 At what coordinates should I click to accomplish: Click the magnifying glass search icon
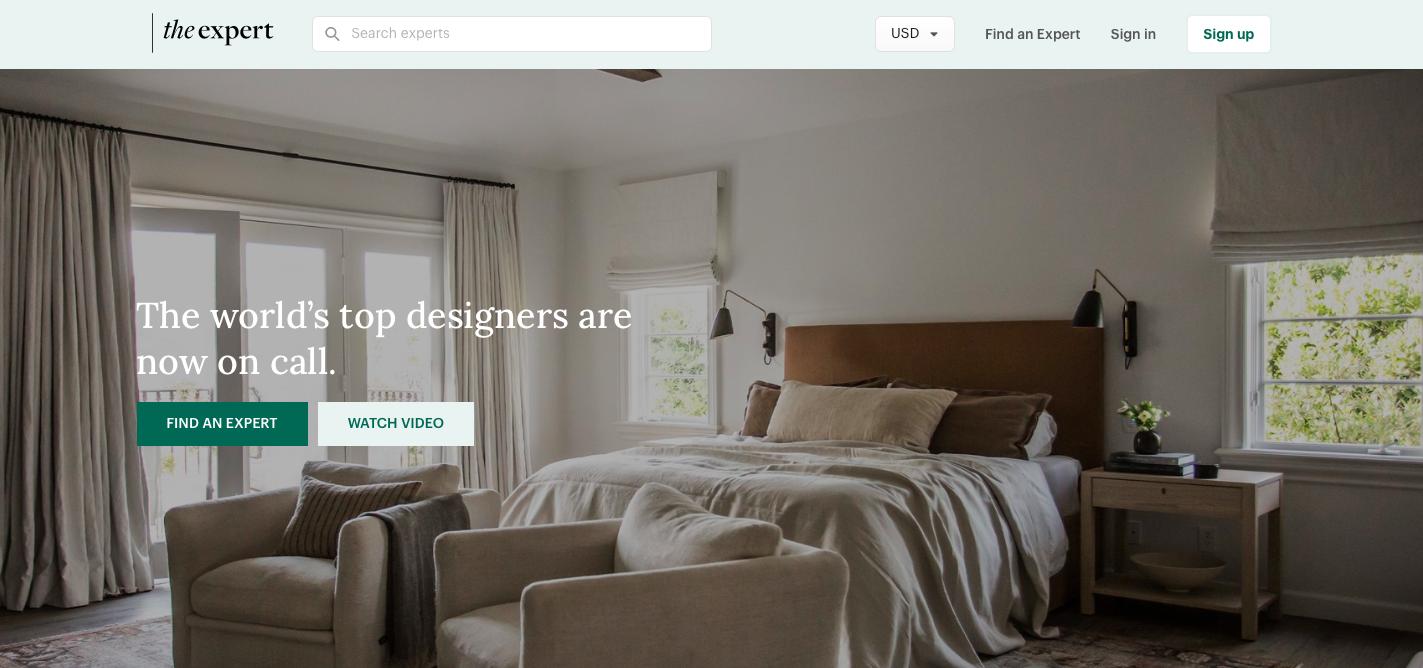(332, 34)
